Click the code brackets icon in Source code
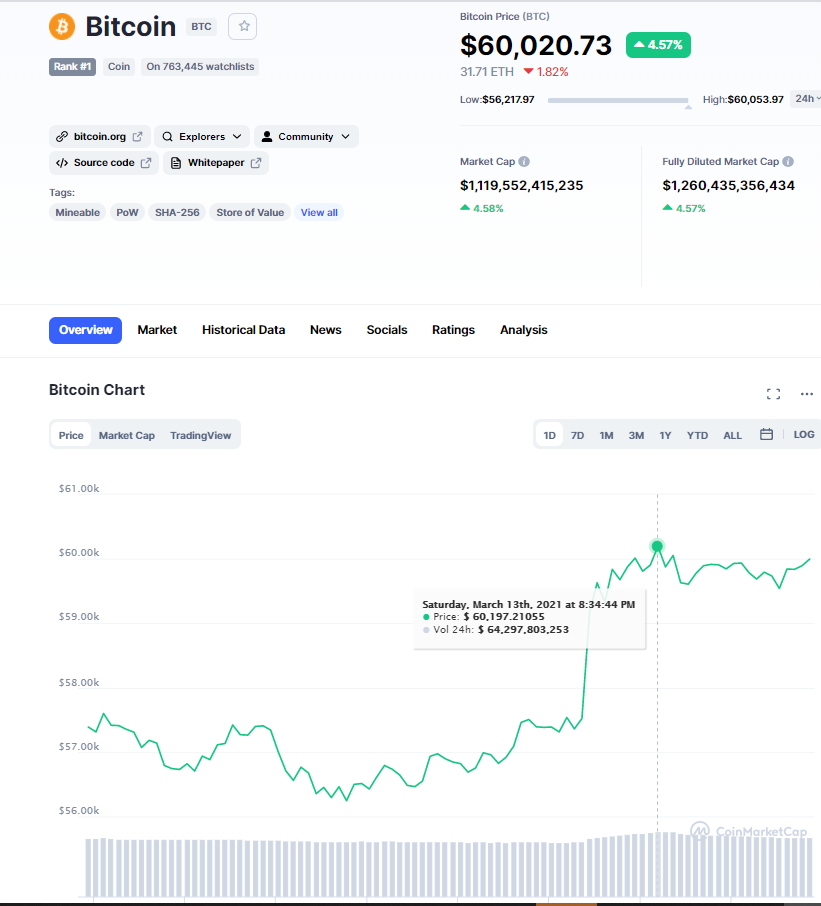Screen dimensions: 821x906 click(62, 163)
